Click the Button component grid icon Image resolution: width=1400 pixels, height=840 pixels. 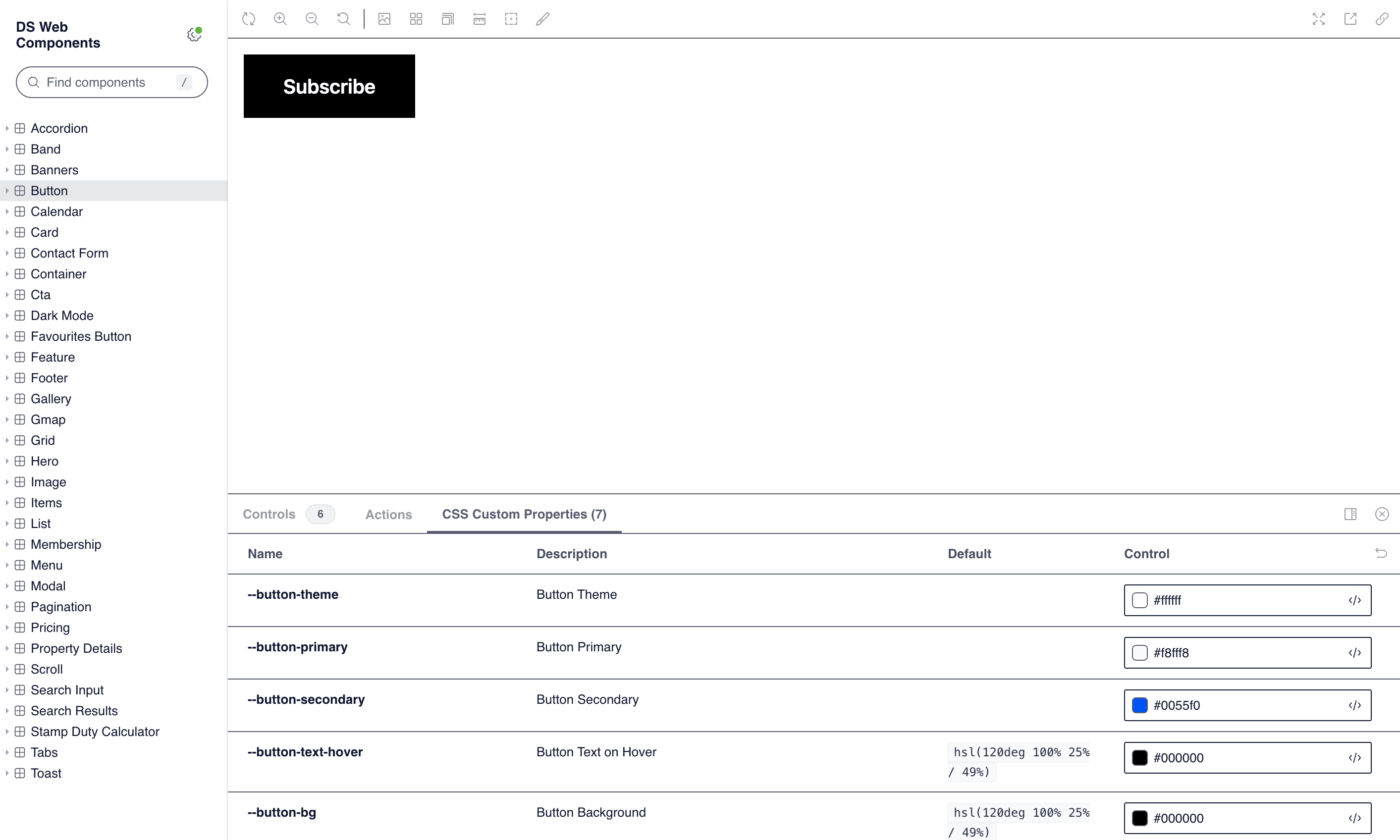(20, 191)
